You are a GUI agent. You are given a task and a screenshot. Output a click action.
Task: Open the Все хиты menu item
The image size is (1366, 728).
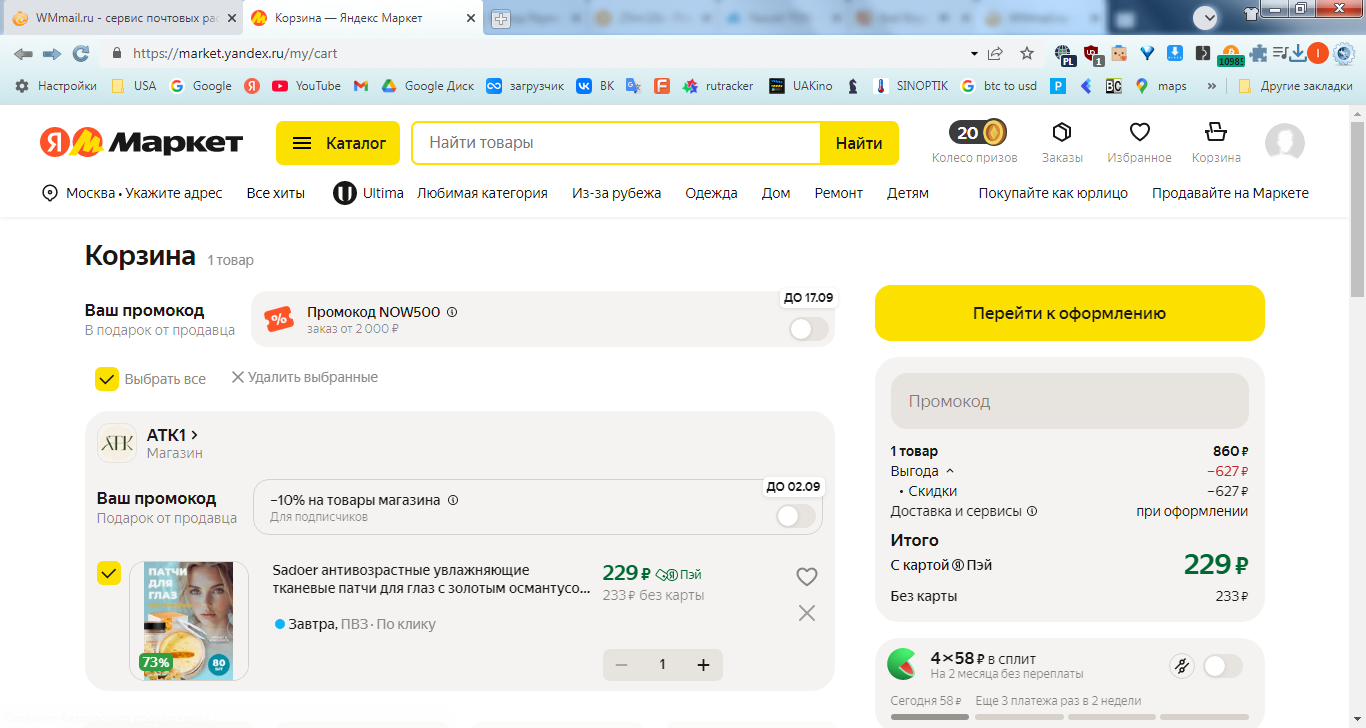coord(276,193)
